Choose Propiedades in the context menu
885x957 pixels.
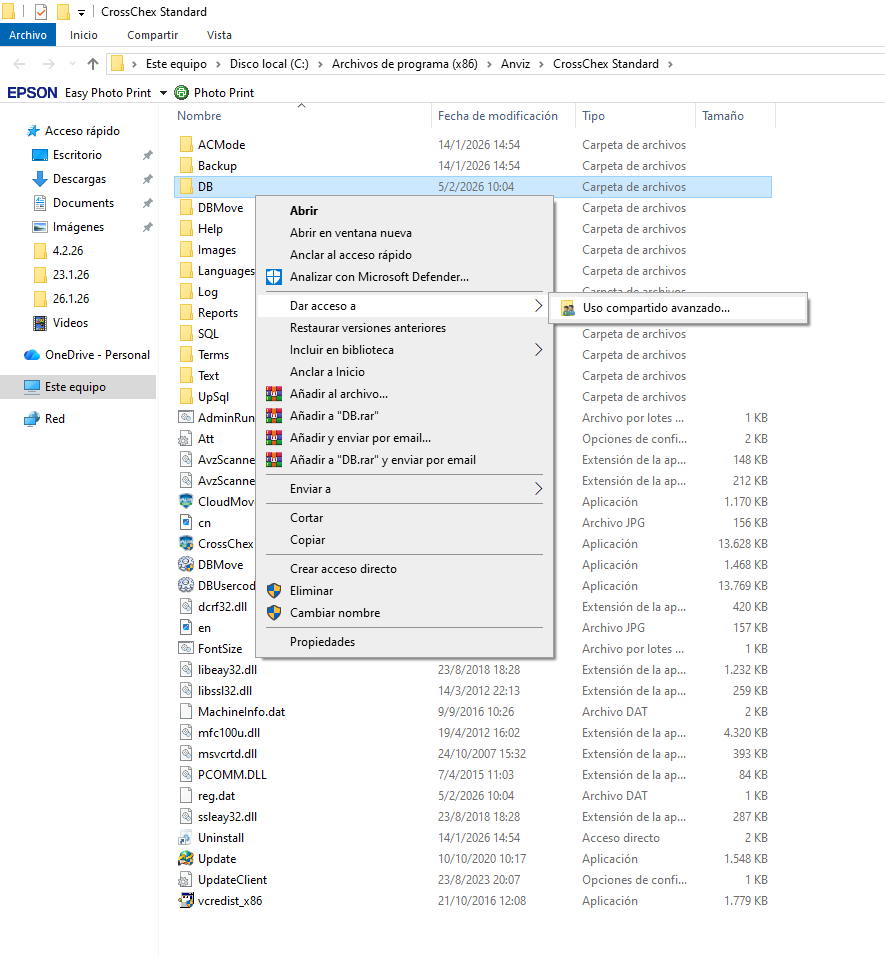coord(405,642)
